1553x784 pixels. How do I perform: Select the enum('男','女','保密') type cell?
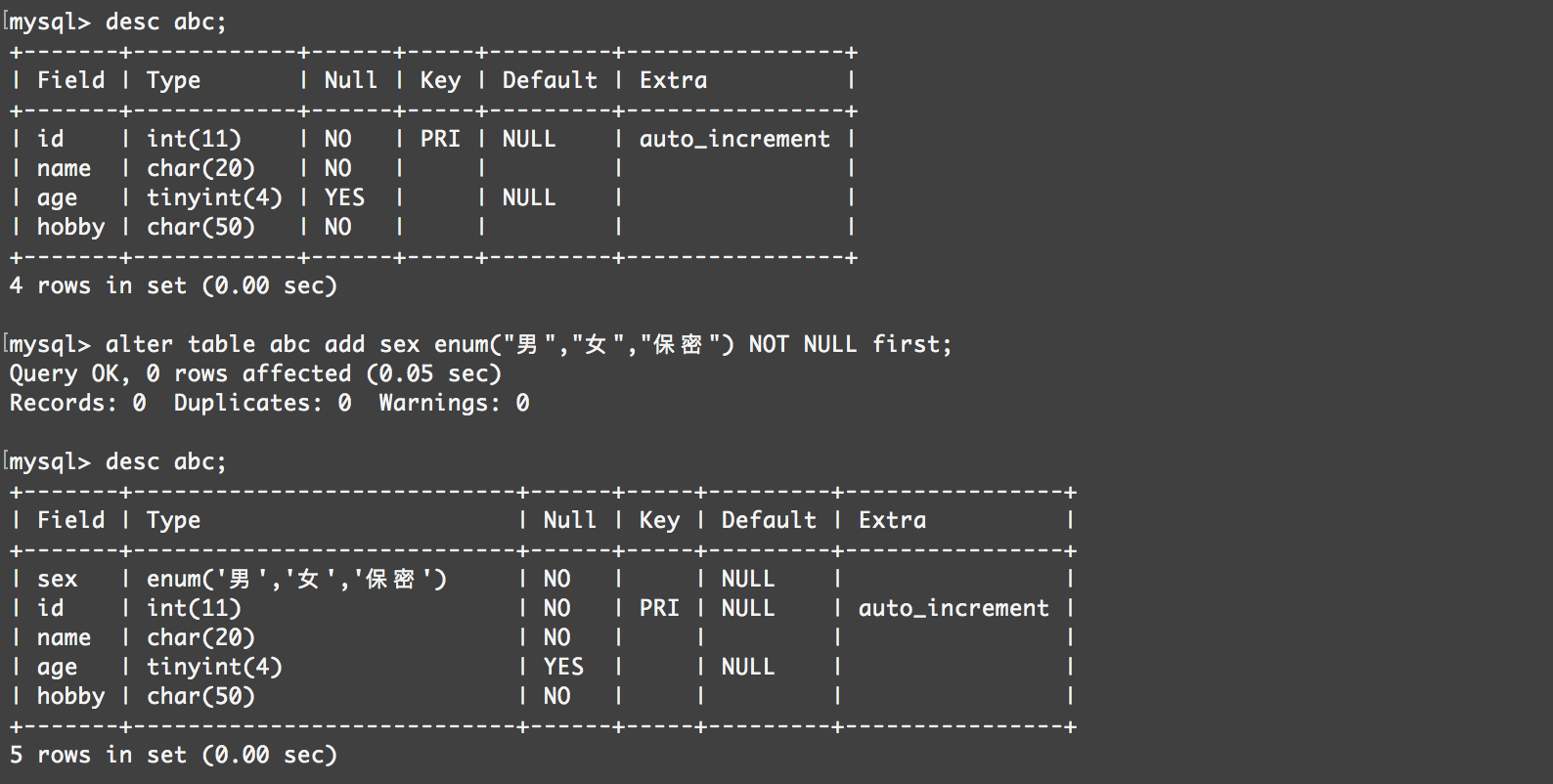pos(295,579)
